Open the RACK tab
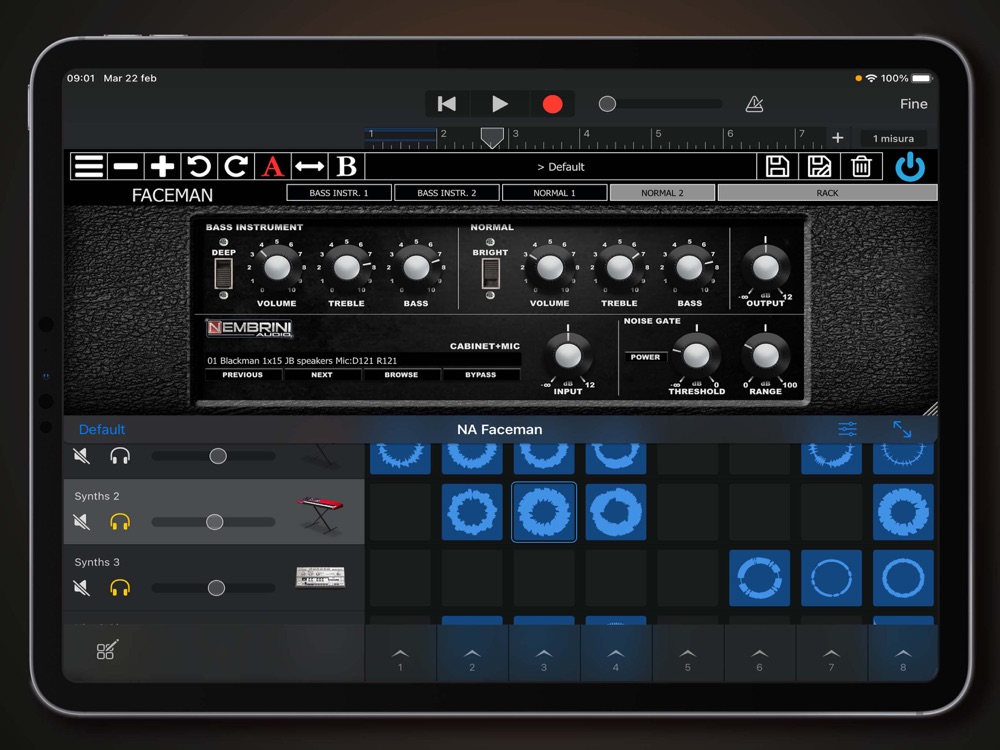1000x750 pixels. click(827, 193)
